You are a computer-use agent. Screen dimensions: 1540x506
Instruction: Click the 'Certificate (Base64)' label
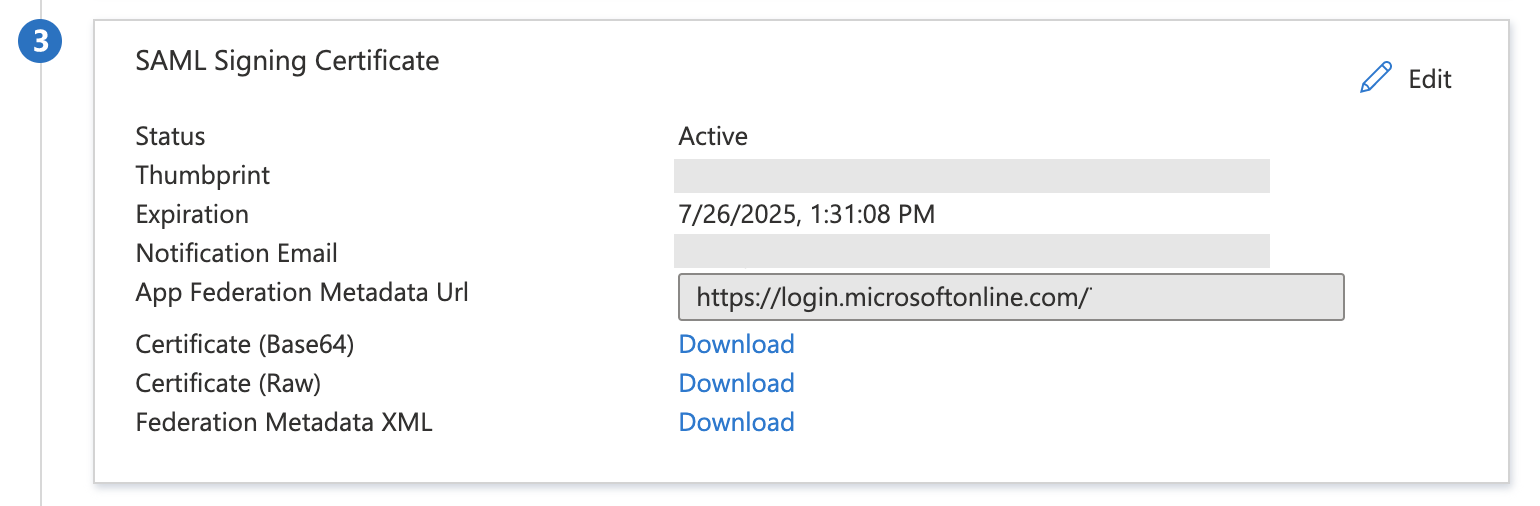tap(245, 345)
